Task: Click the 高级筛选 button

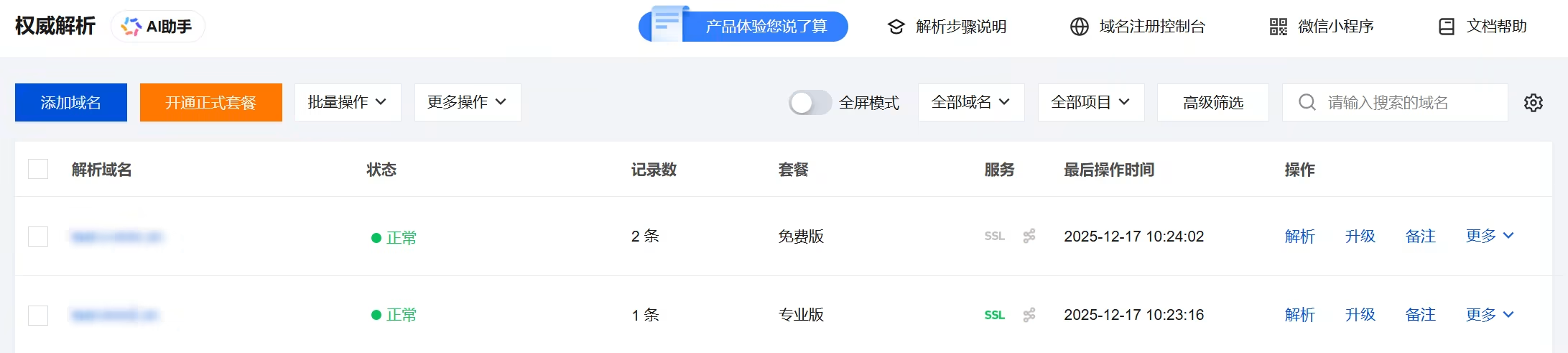Action: [1213, 102]
